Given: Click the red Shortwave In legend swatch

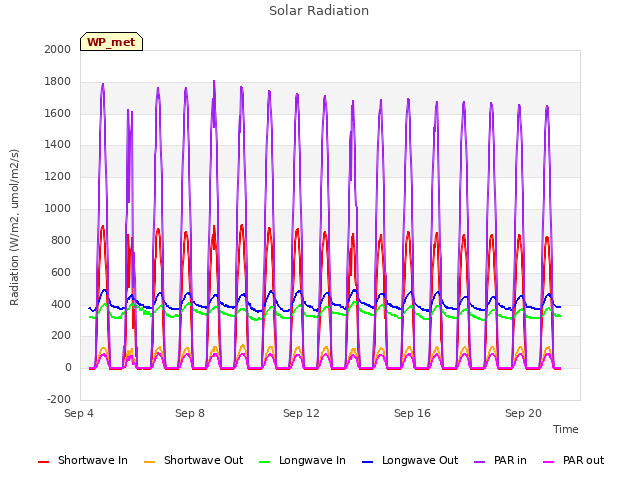Looking at the screenshot, I should point(43,462).
